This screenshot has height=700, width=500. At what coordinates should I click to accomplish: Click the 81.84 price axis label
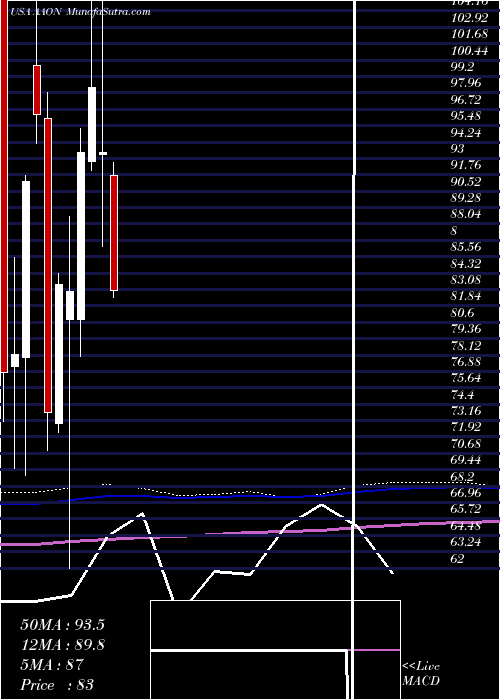click(x=466, y=296)
